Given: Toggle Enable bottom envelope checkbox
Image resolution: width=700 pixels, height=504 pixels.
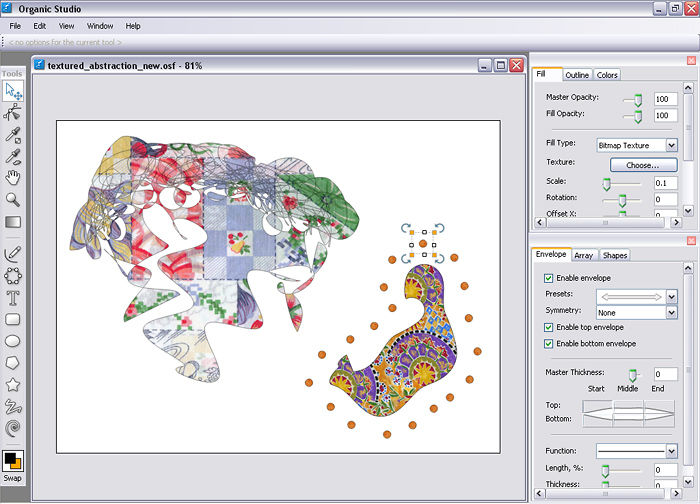Looking at the screenshot, I should pos(549,344).
